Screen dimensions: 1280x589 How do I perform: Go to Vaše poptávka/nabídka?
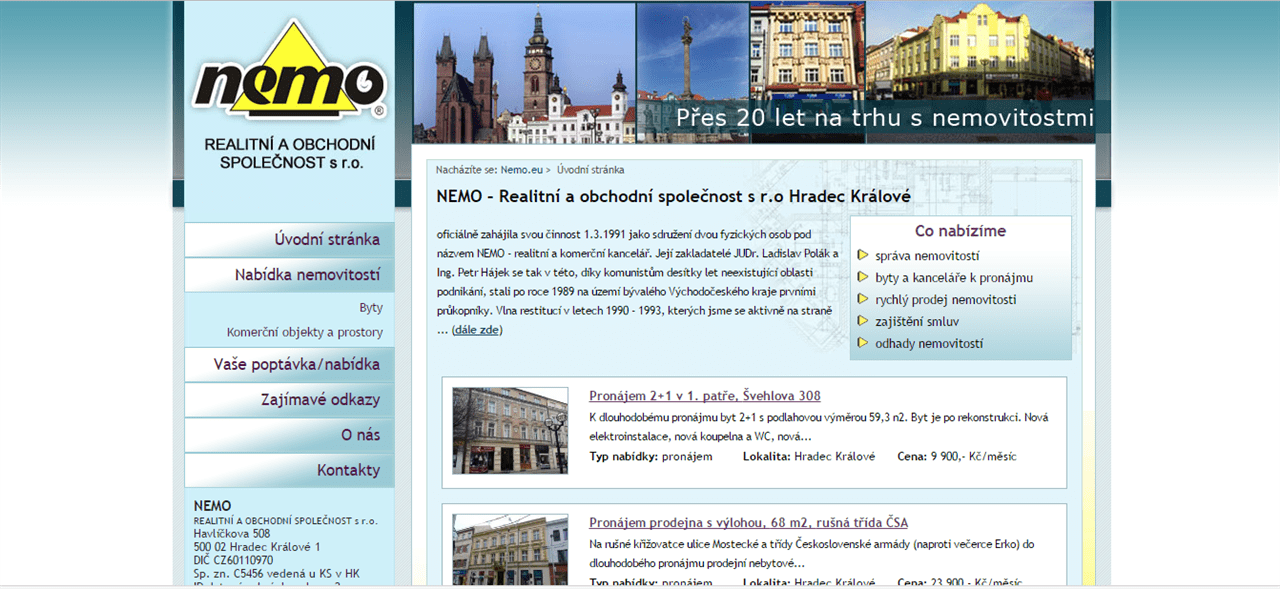[289, 365]
